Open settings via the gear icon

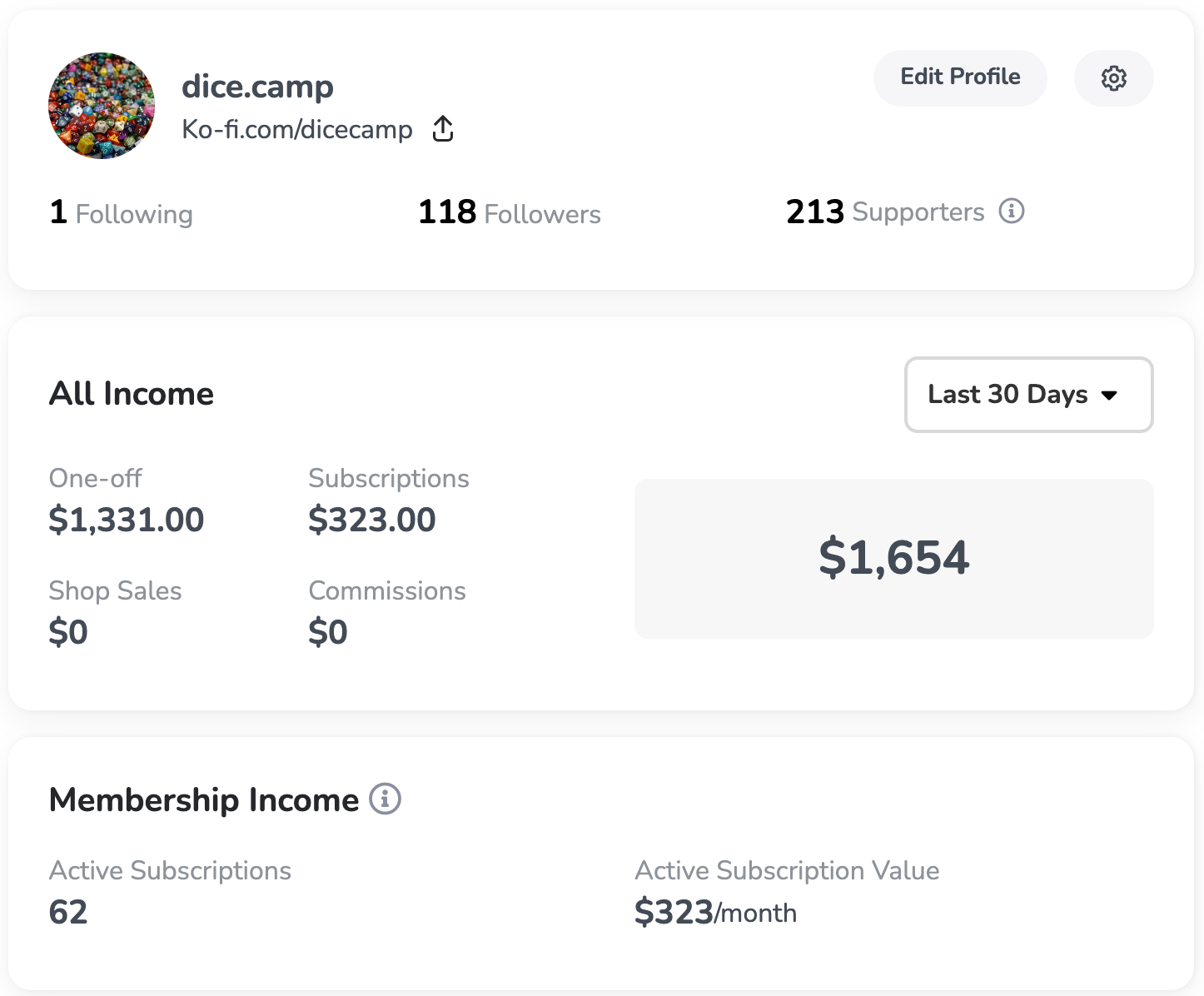1113,78
